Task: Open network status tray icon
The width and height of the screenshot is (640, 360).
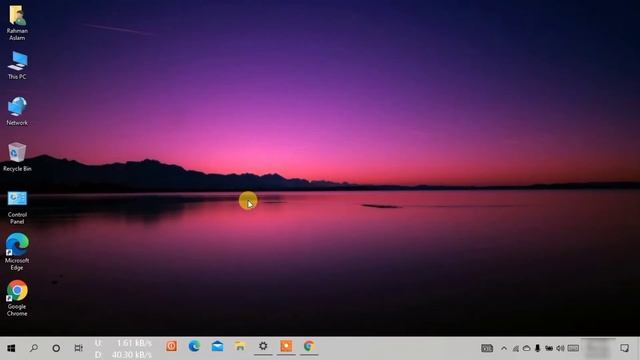Action: pos(516,348)
